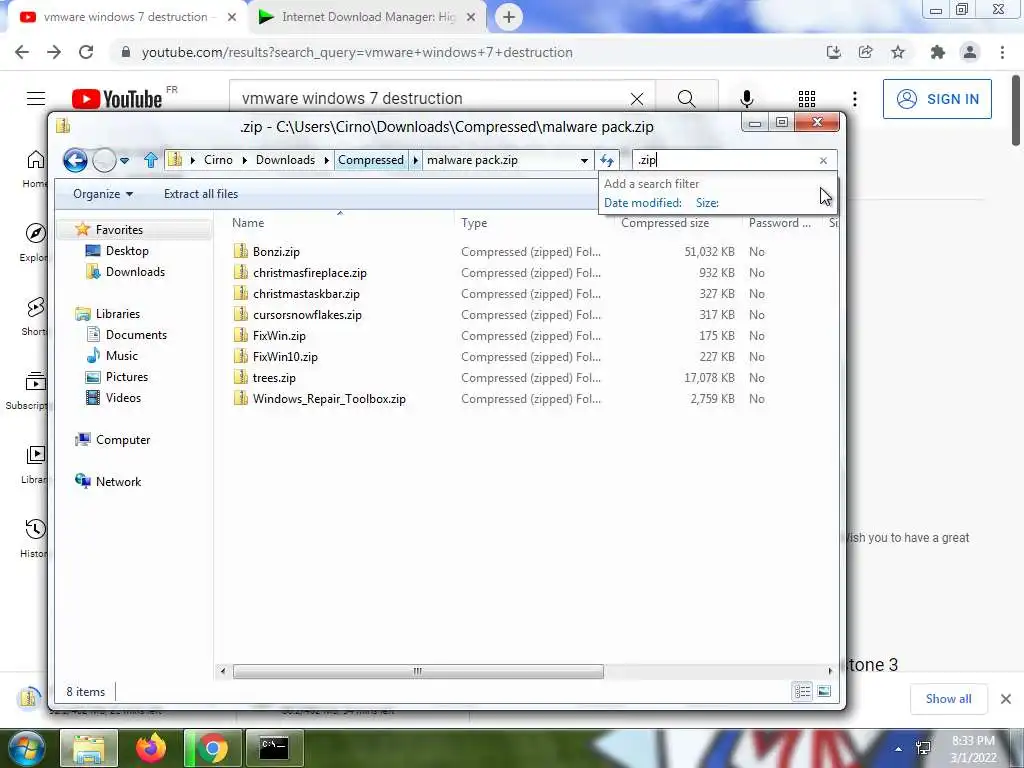This screenshot has width=1024, height=768.
Task: Select Downloads breadcrumb in address bar
Action: [285, 160]
